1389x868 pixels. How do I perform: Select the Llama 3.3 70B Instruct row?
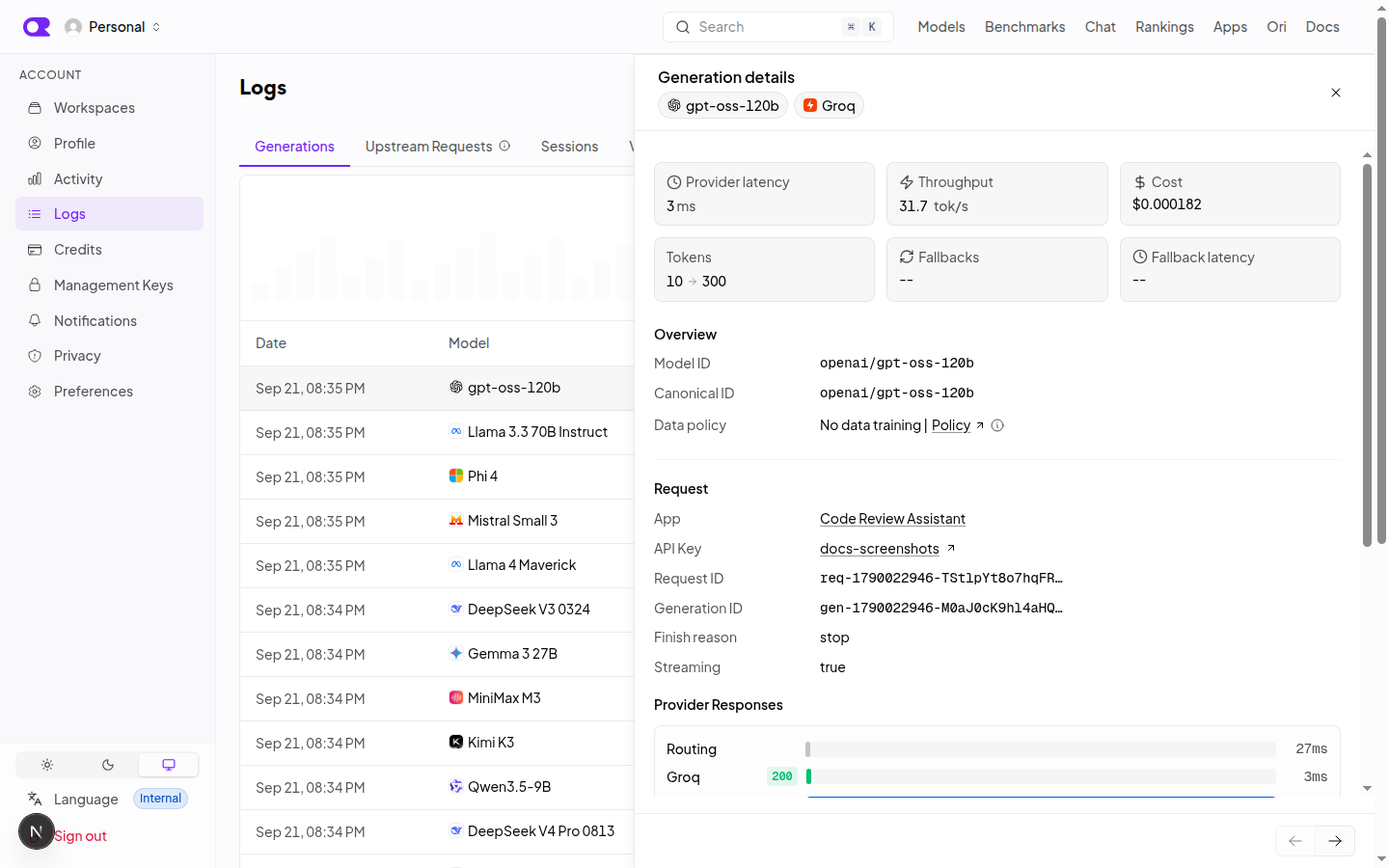pos(437,432)
